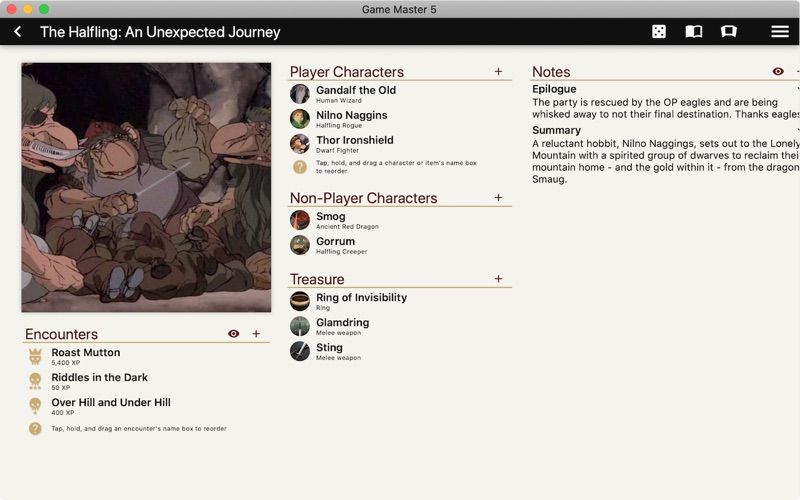This screenshot has height=500, width=800.
Task: Click the Summary note body text
Action: point(666,161)
